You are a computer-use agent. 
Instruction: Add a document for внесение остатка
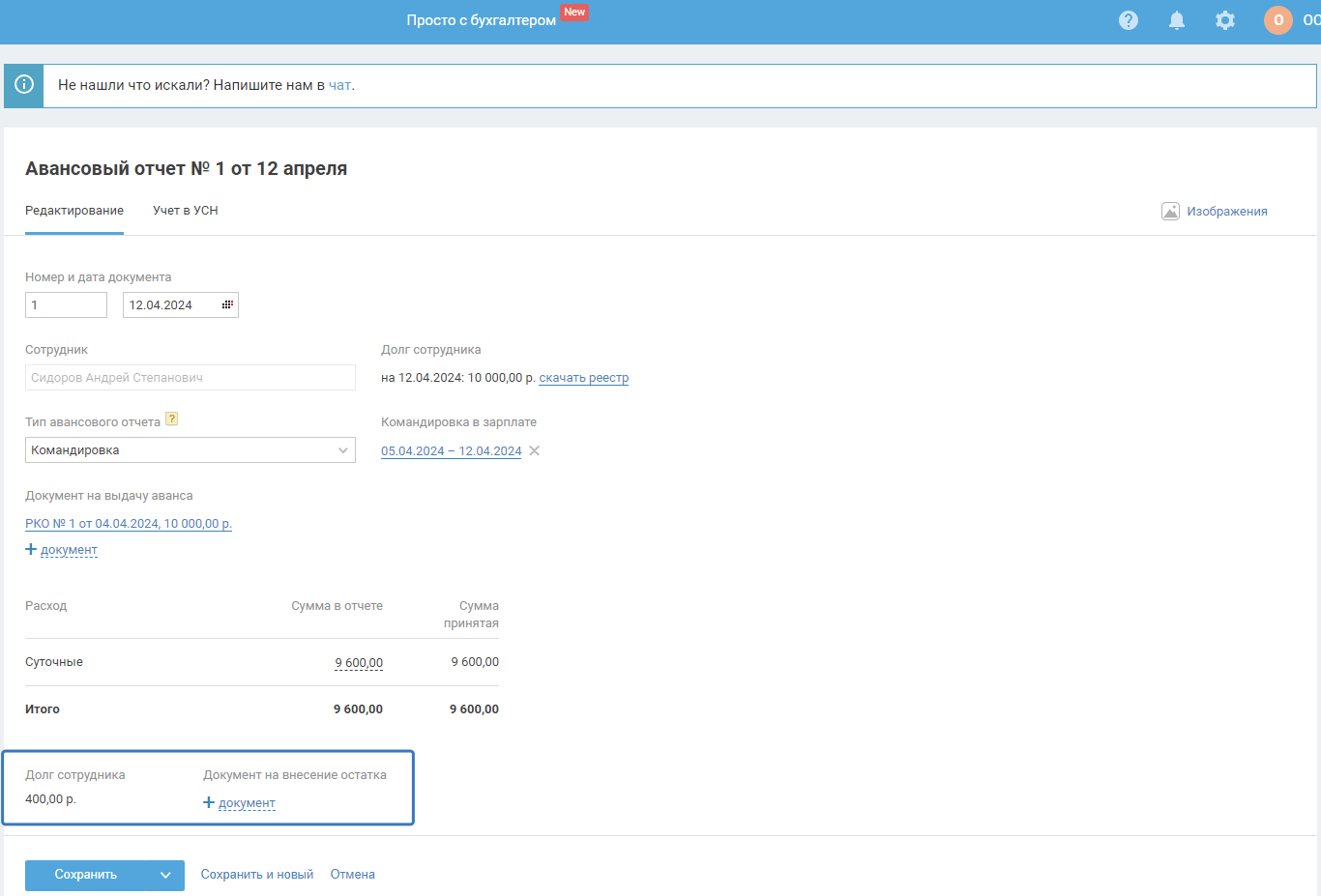[x=240, y=803]
